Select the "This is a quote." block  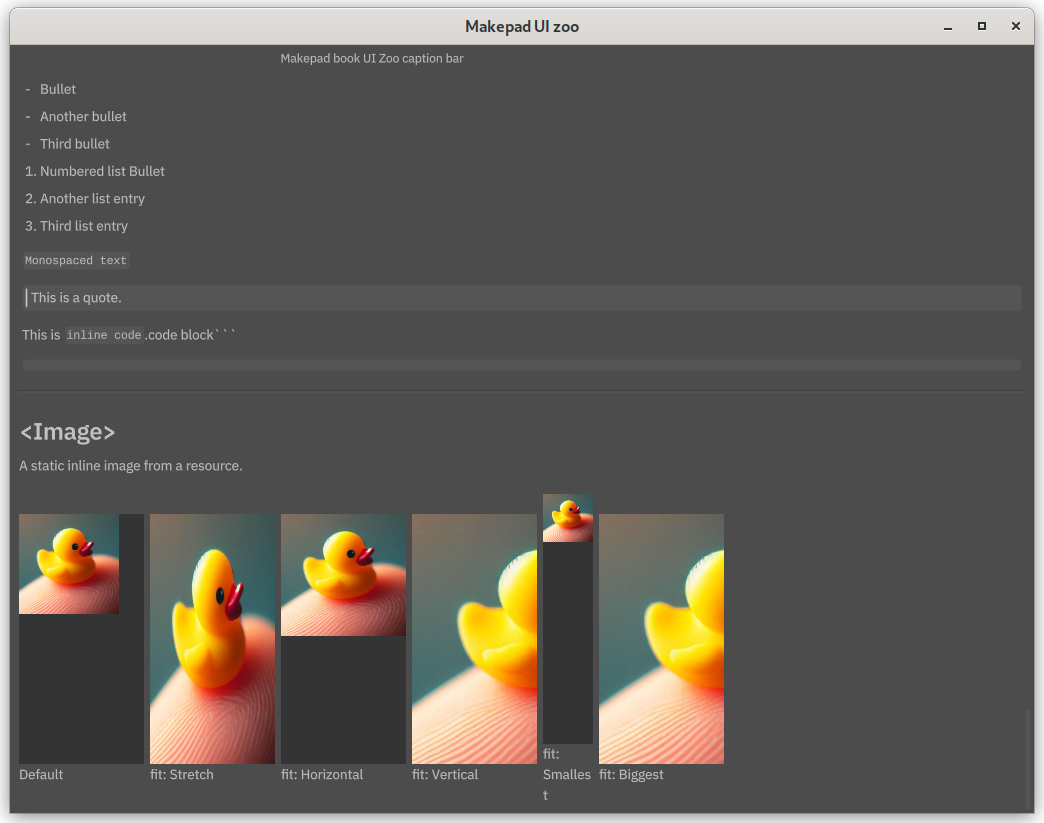point(75,297)
